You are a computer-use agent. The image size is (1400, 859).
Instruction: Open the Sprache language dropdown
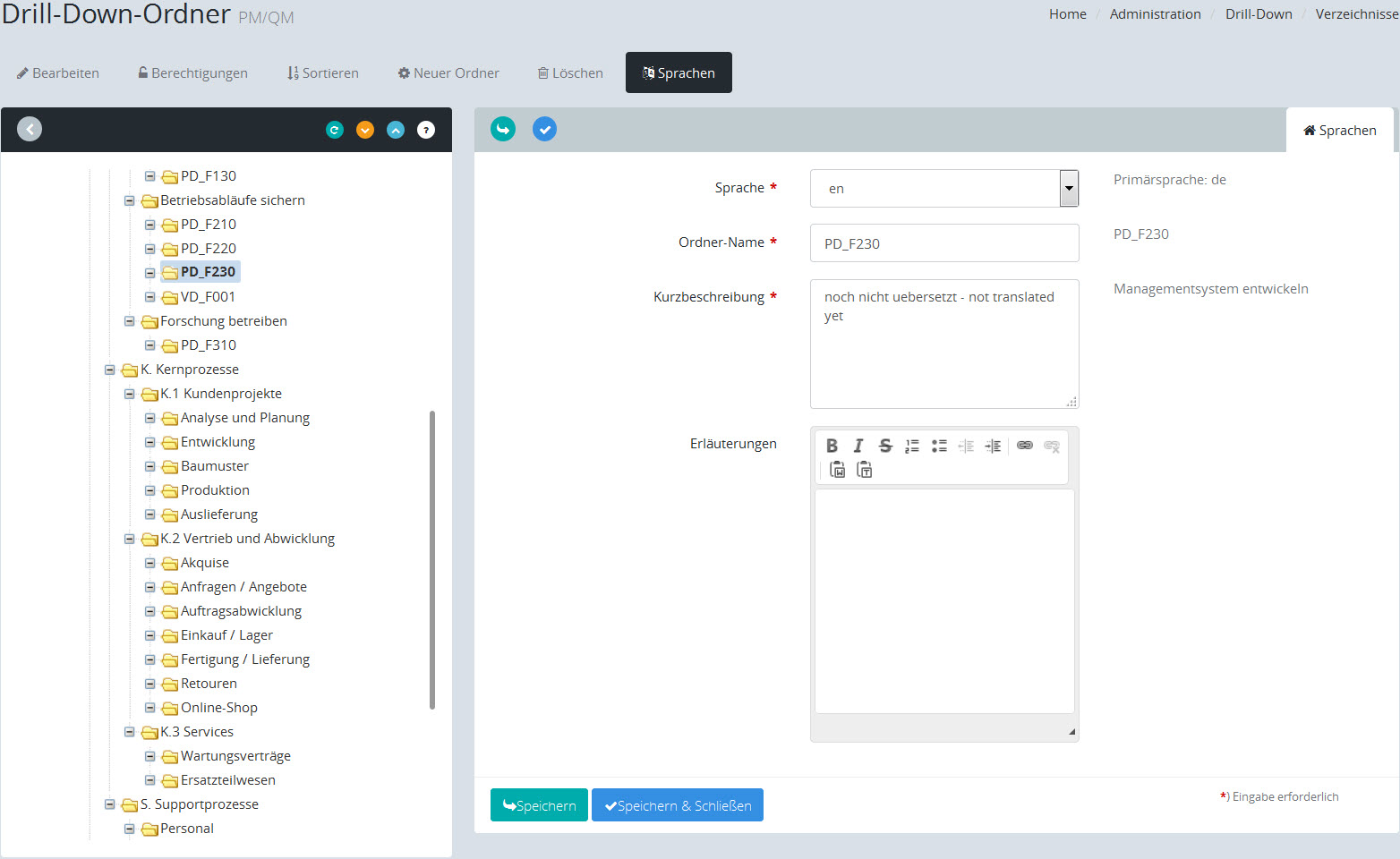coord(1068,188)
